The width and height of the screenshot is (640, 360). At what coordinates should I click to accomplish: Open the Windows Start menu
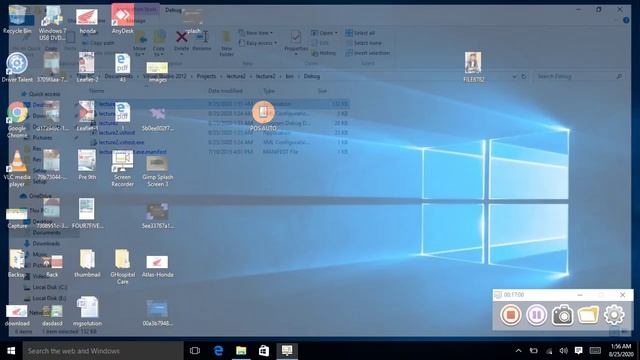click(11, 351)
